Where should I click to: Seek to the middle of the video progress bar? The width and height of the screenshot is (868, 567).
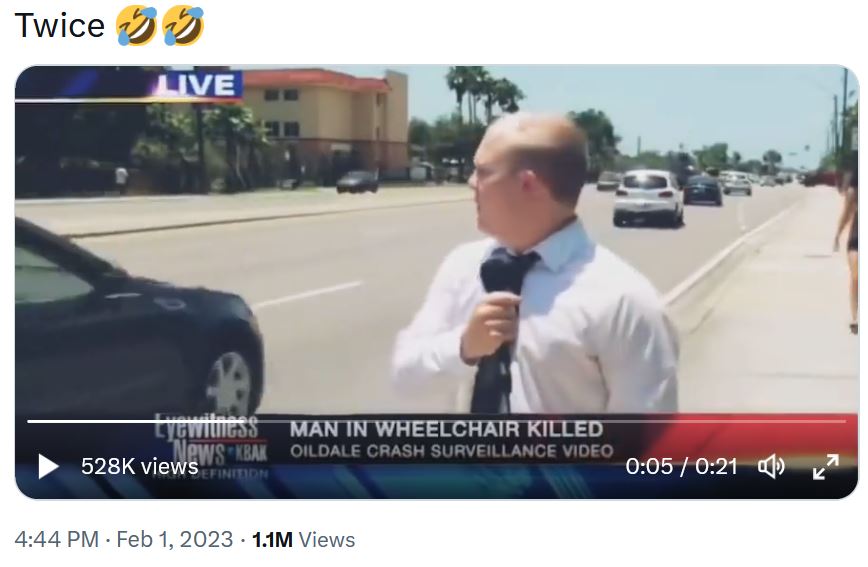[x=436, y=421]
